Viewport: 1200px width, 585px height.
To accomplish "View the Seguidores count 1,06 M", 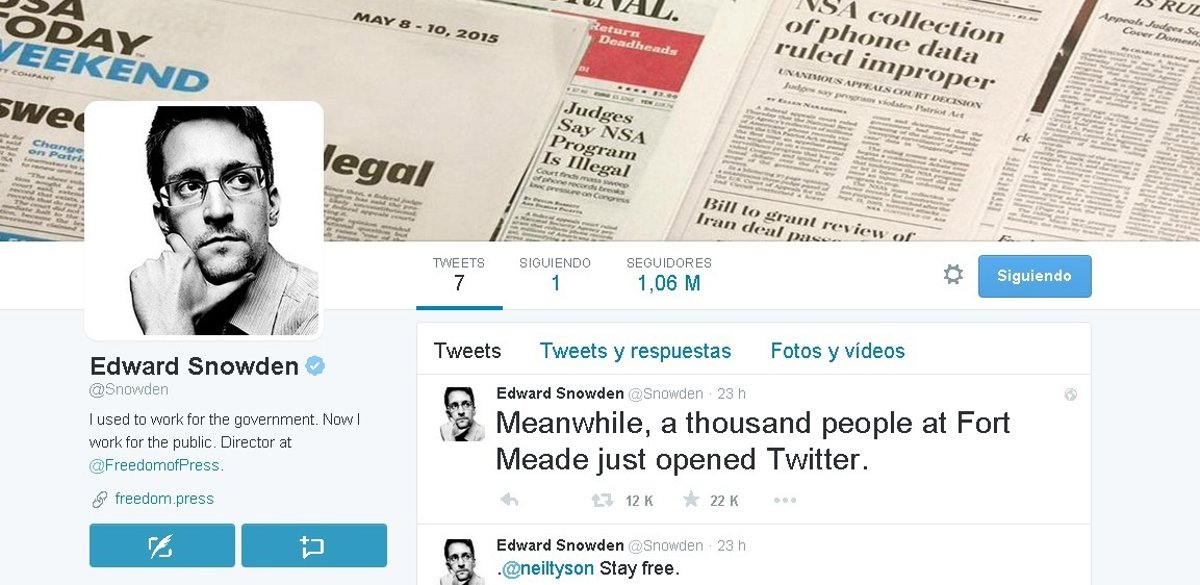I will [x=669, y=275].
